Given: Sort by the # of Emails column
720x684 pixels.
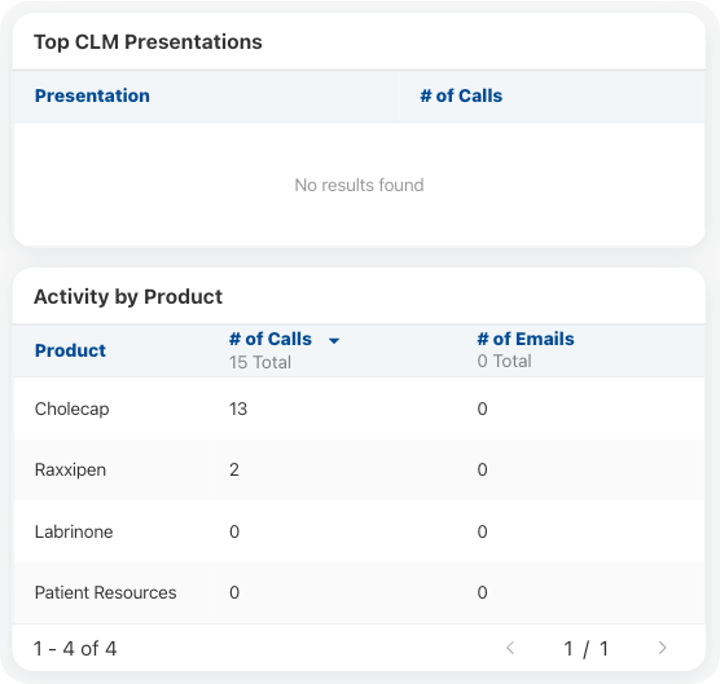Looking at the screenshot, I should tap(525, 339).
